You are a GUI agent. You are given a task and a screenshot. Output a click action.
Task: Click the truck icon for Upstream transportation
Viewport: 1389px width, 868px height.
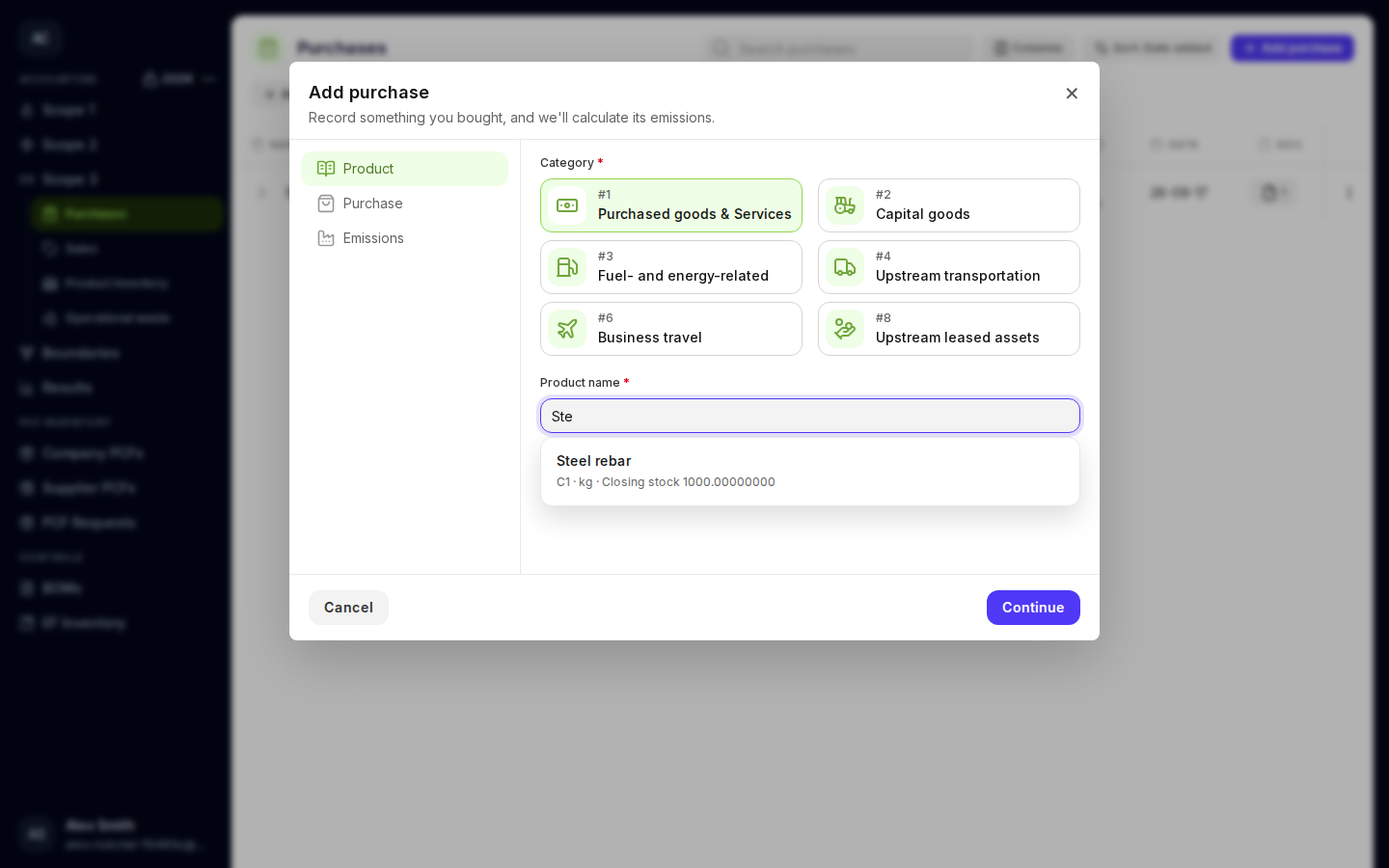(x=845, y=267)
